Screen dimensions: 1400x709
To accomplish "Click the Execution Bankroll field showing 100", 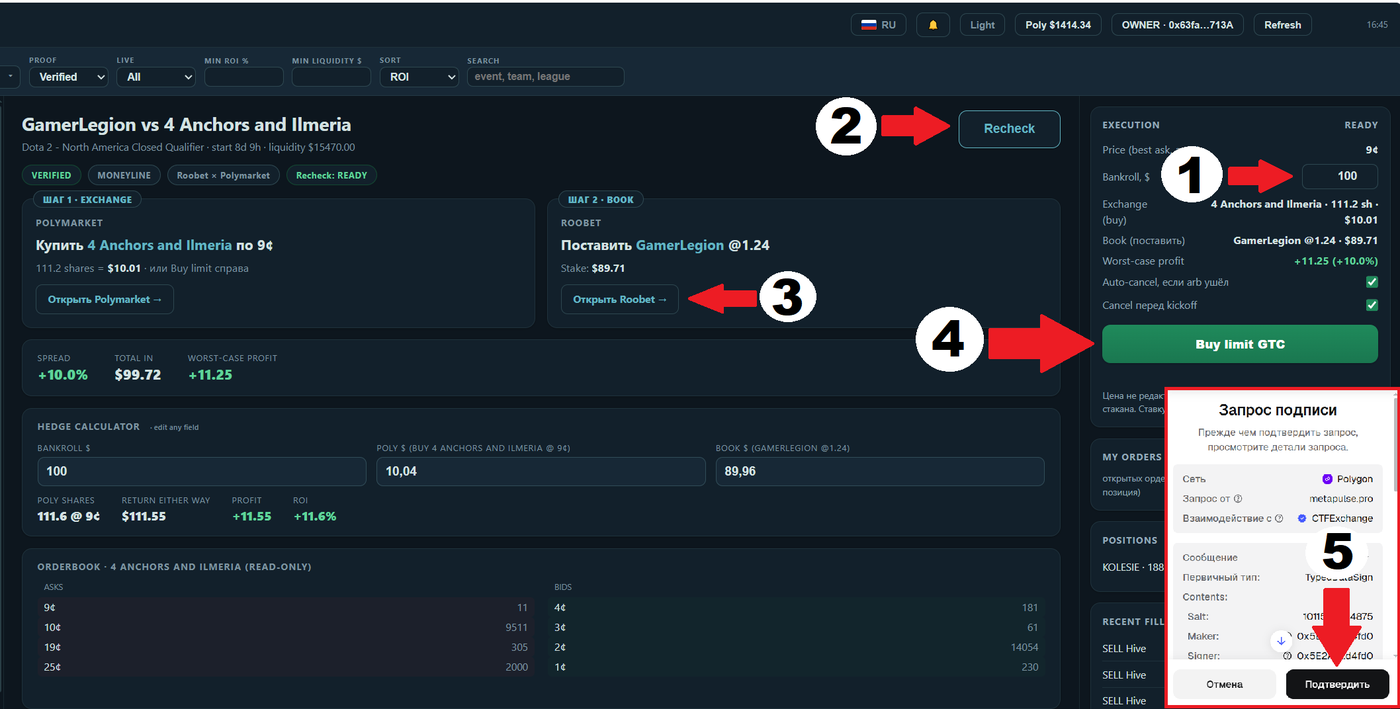I will pyautogui.click(x=1340, y=176).
